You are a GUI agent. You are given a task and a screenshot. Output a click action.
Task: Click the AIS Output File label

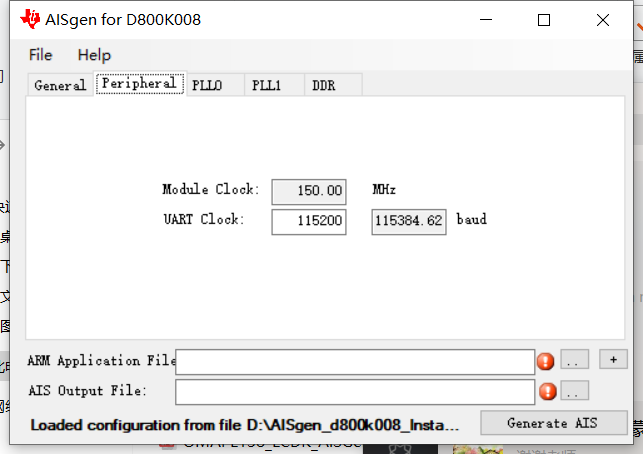(87, 391)
